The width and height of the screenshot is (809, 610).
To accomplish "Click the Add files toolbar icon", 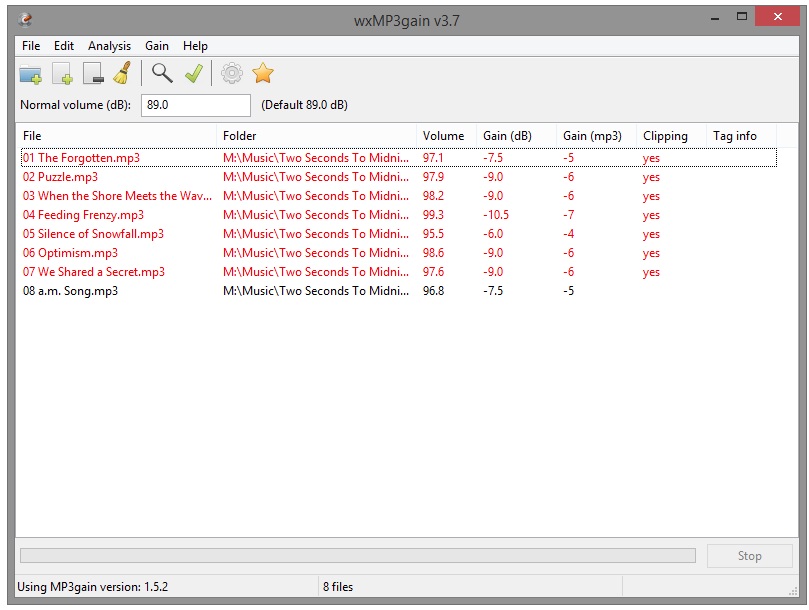I will (x=62, y=74).
